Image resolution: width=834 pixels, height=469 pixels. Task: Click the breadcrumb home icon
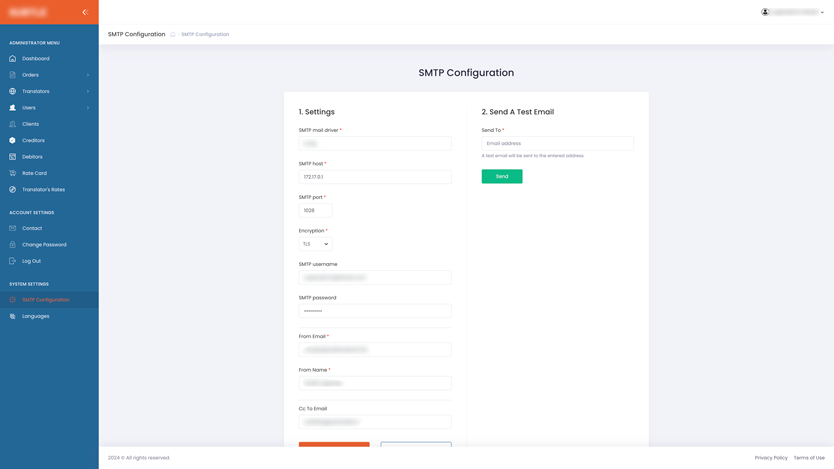(x=173, y=35)
